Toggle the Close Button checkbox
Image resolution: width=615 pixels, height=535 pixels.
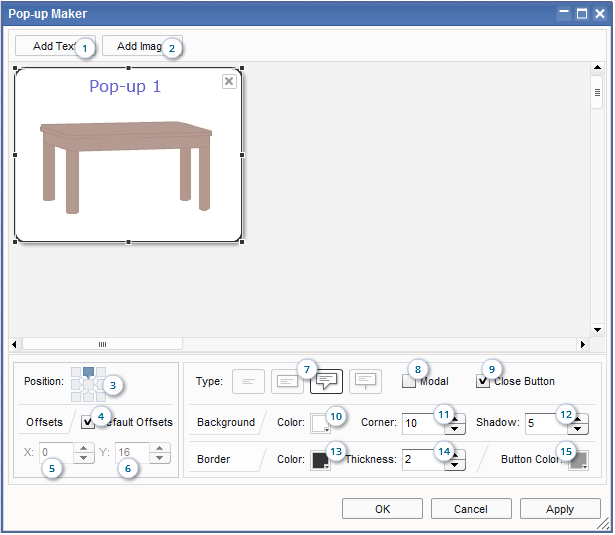click(x=483, y=381)
